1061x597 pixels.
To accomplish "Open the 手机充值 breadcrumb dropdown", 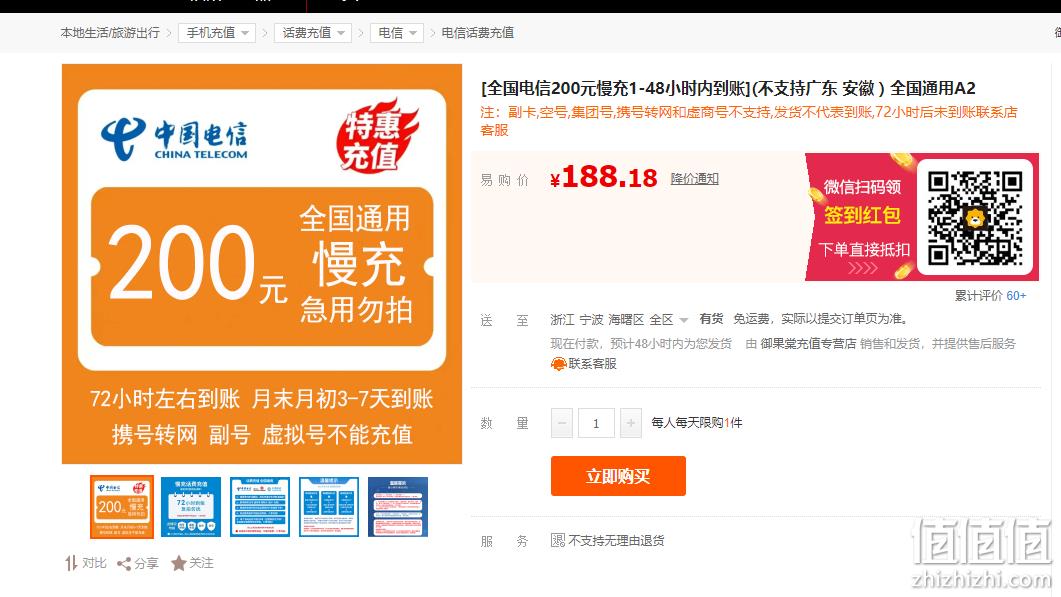I will (x=217, y=32).
